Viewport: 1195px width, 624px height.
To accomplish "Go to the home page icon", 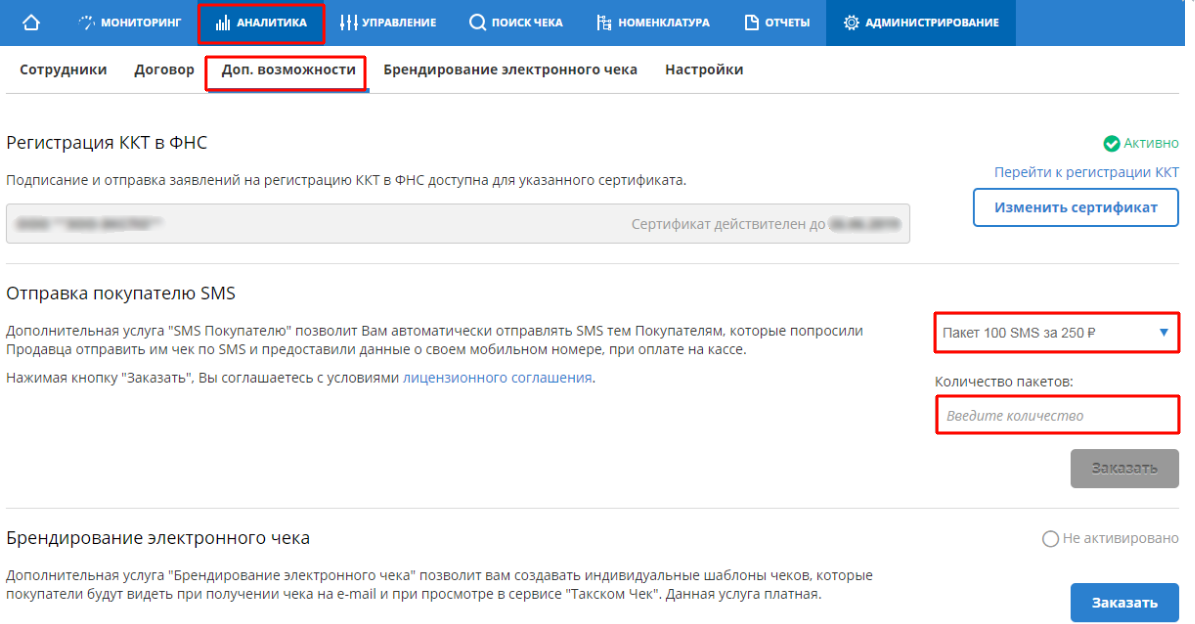I will 30,22.
